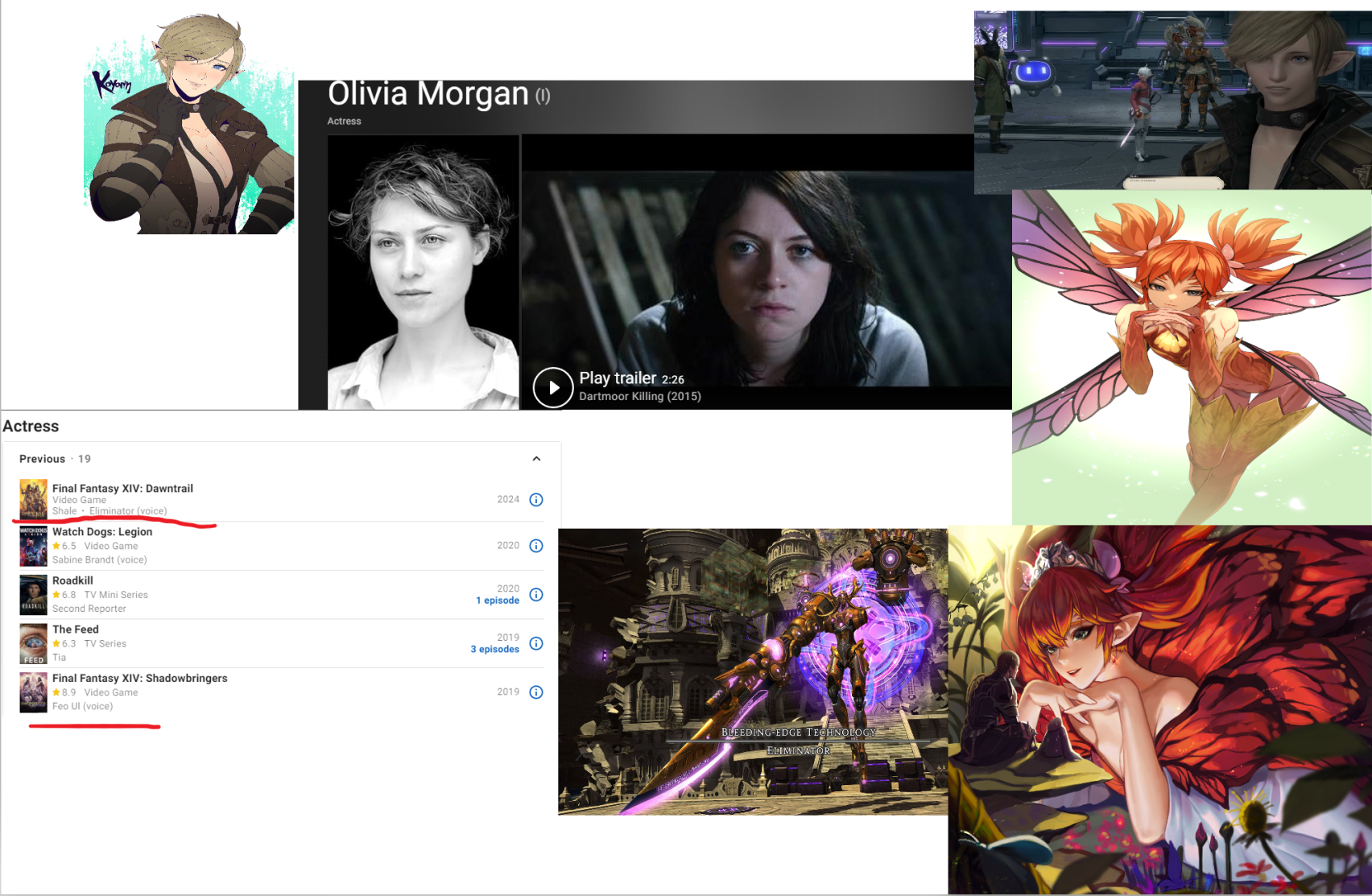Click Dawntrail poster thumbnail
1372x896 pixels.
[x=33, y=500]
